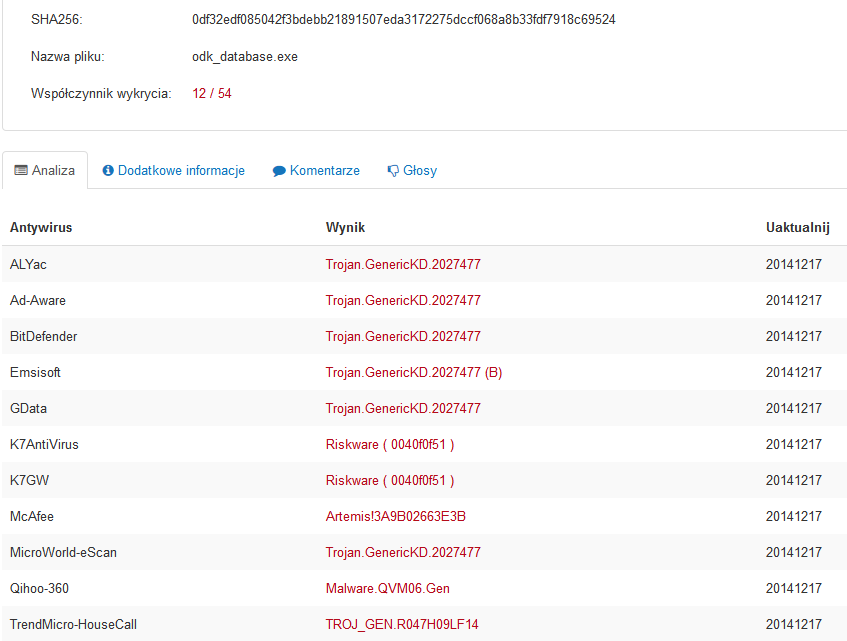Click the update date in McAfee row
The width and height of the screenshot is (847, 641).
coord(794,516)
